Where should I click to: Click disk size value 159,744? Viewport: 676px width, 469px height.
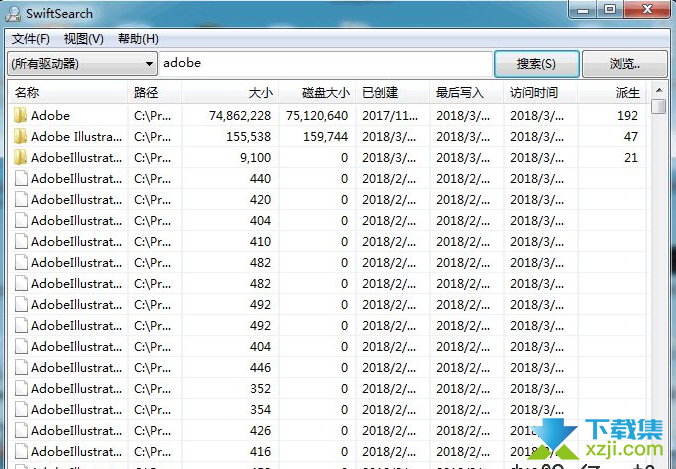click(x=325, y=137)
